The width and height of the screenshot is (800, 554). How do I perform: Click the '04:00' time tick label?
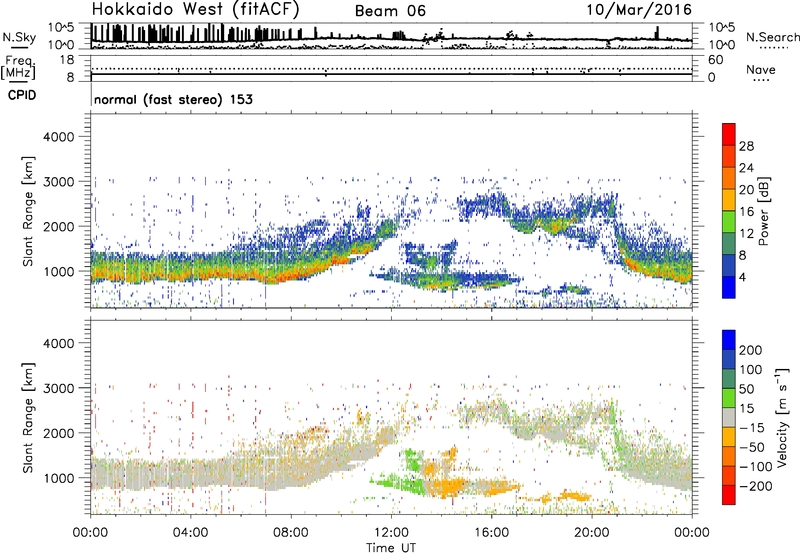tap(190, 533)
